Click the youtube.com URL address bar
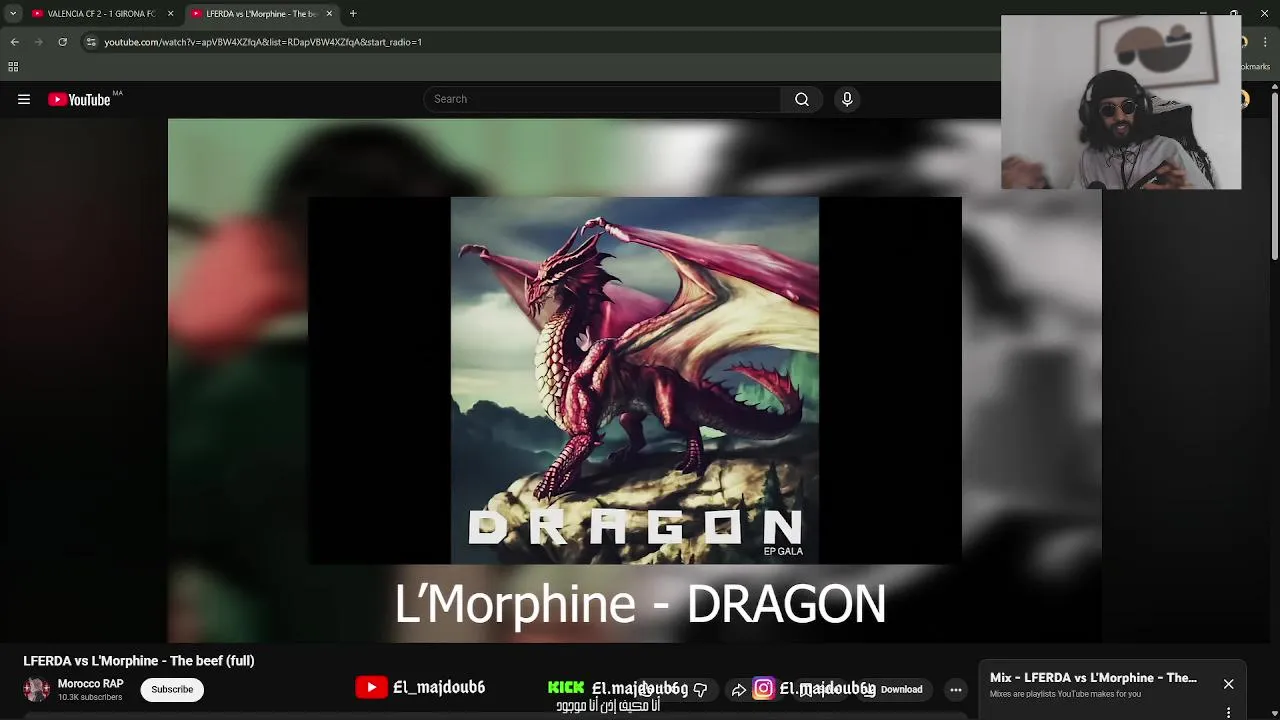The image size is (1280, 720). tap(263, 42)
